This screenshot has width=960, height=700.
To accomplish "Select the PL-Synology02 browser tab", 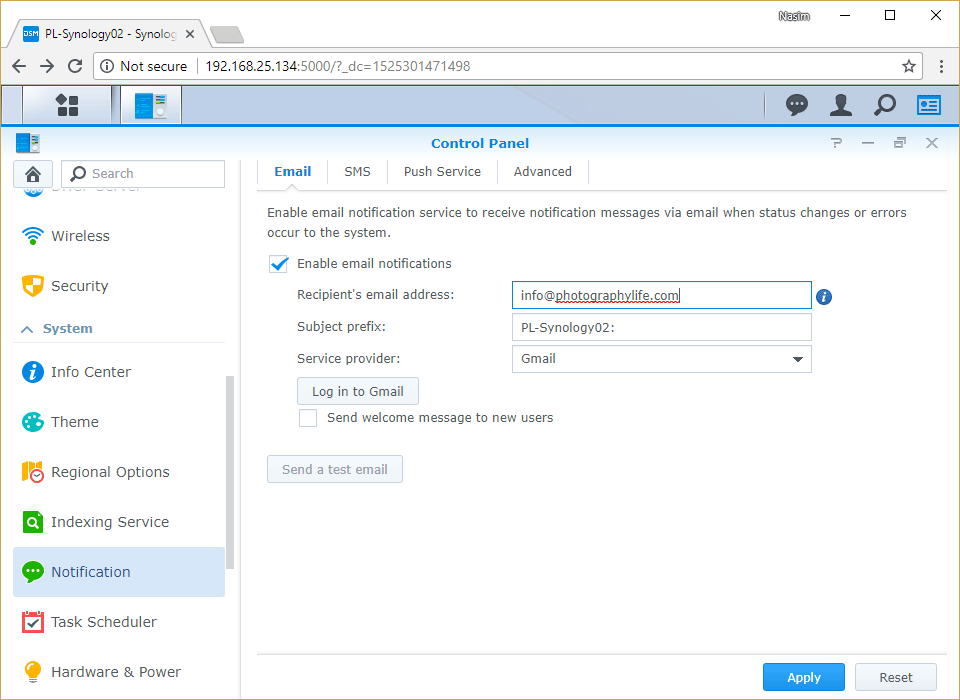I will pyautogui.click(x=110, y=34).
